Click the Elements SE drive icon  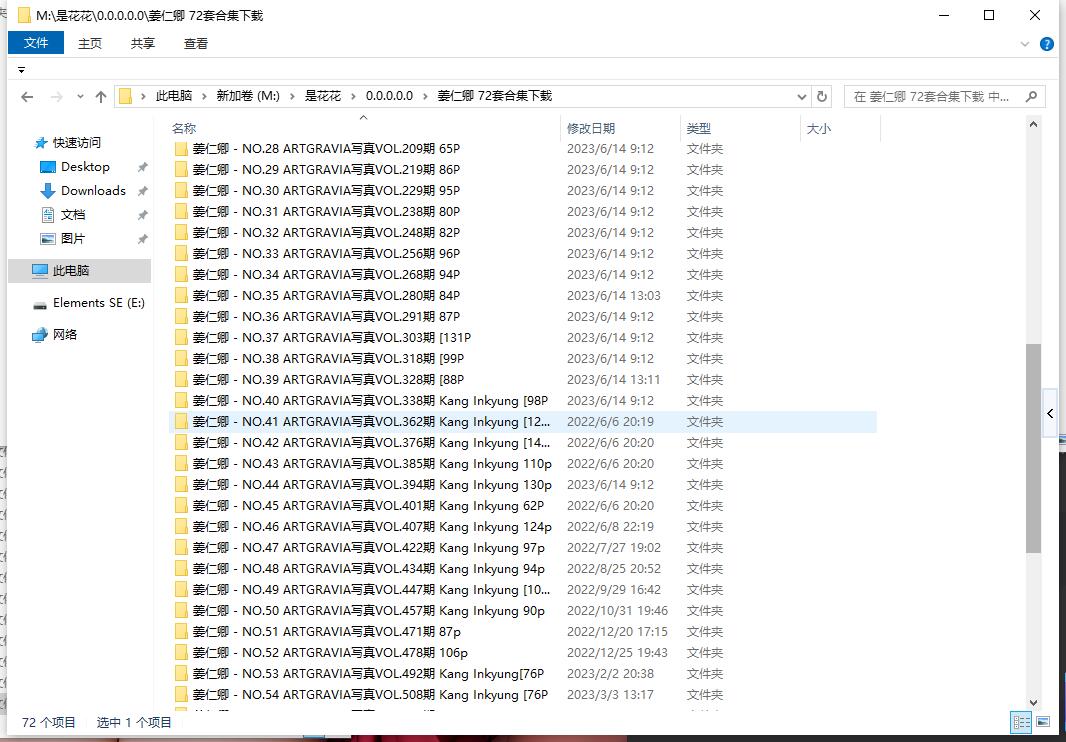(x=40, y=304)
